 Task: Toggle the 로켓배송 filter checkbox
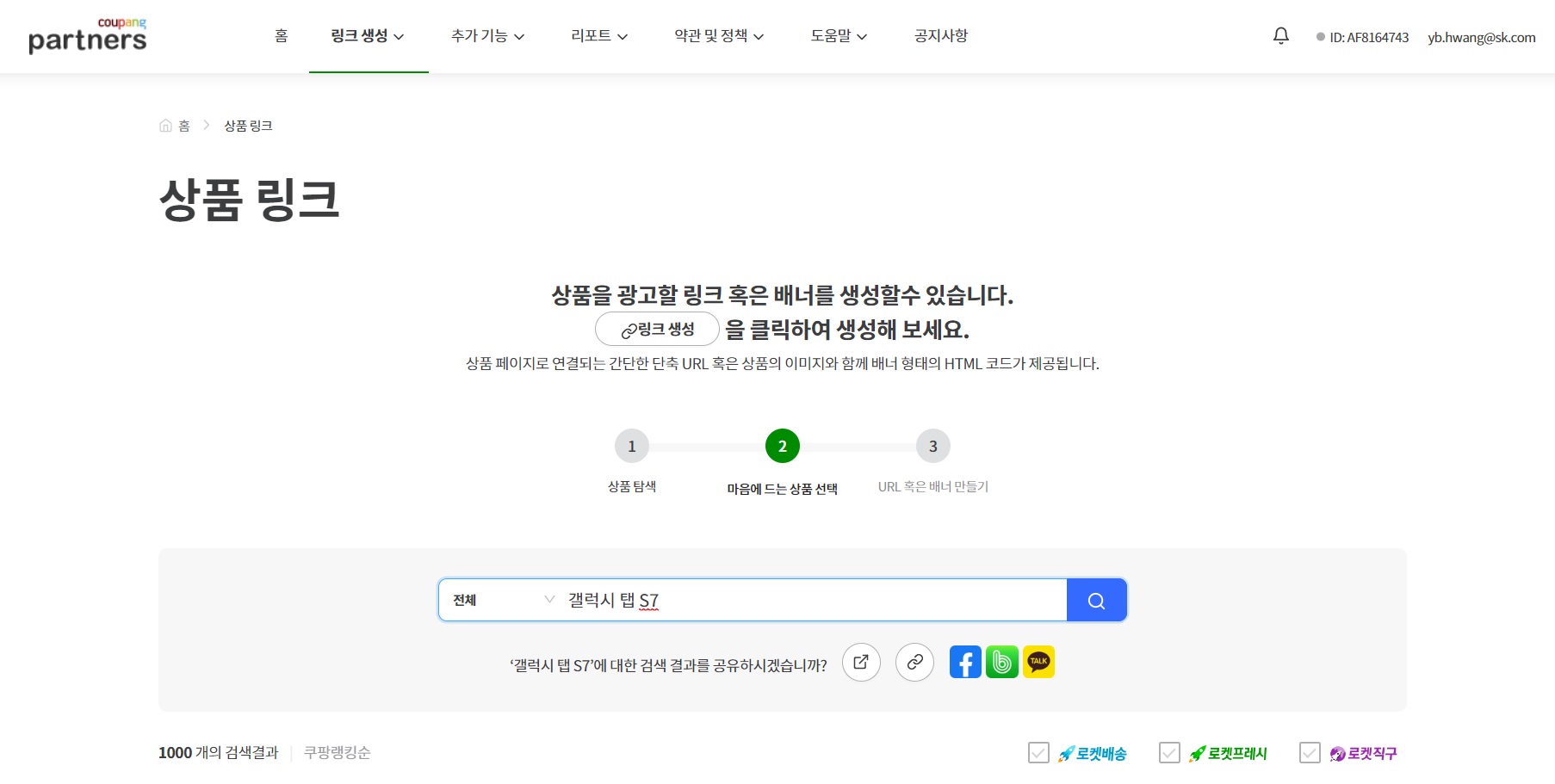(1038, 753)
